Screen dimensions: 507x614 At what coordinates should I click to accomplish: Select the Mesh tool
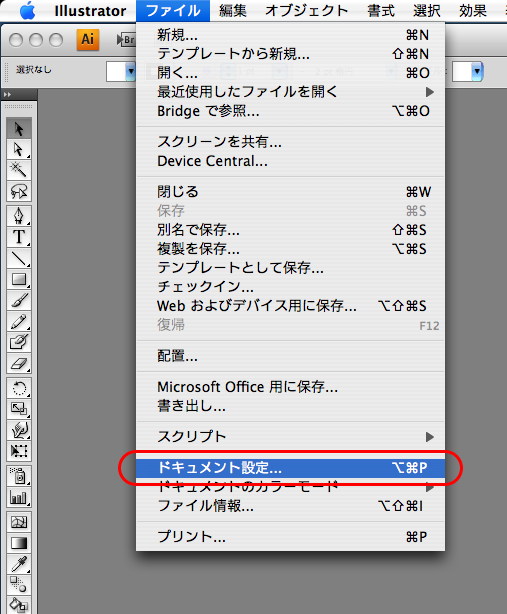pos(19,522)
